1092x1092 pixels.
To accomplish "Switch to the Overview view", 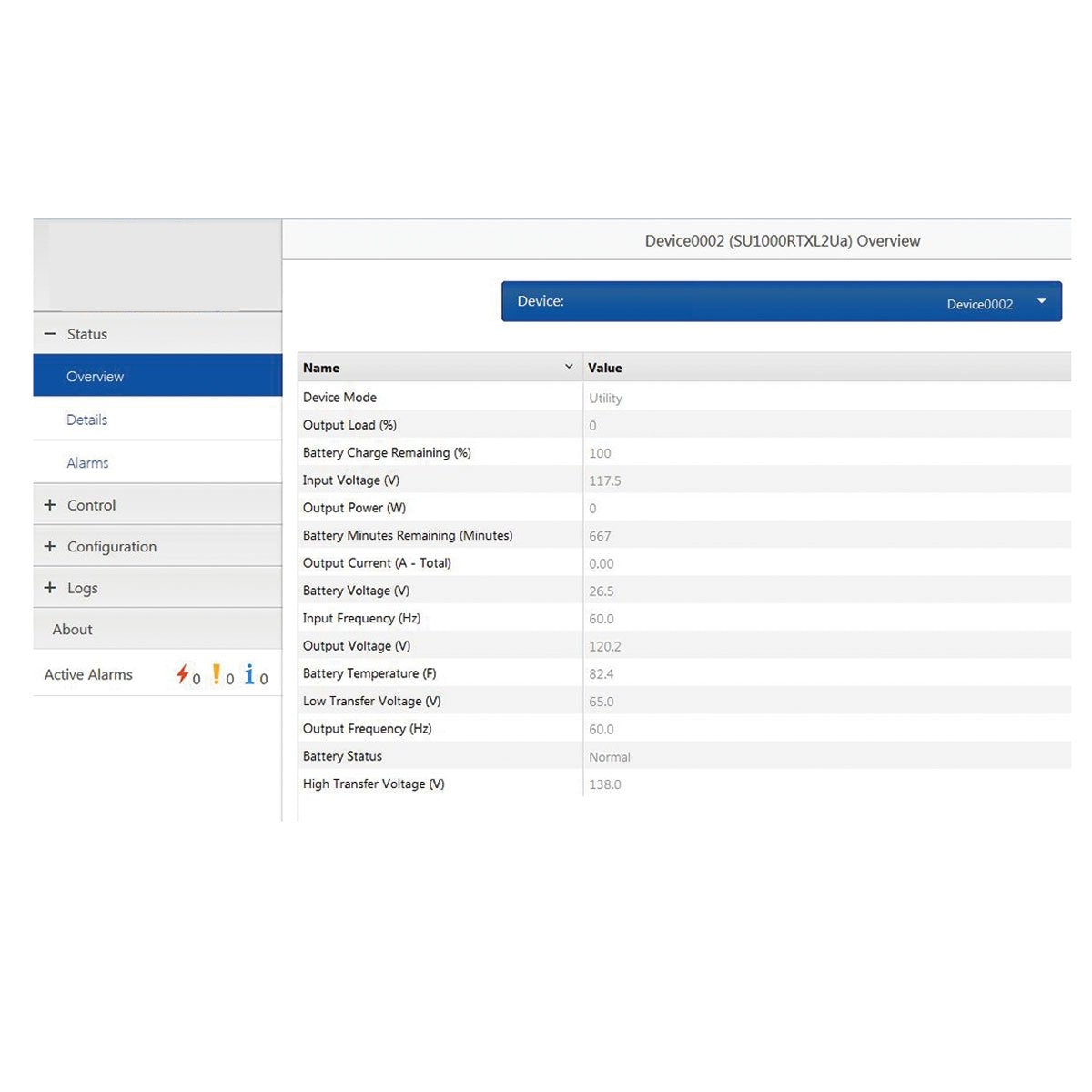I will (95, 376).
